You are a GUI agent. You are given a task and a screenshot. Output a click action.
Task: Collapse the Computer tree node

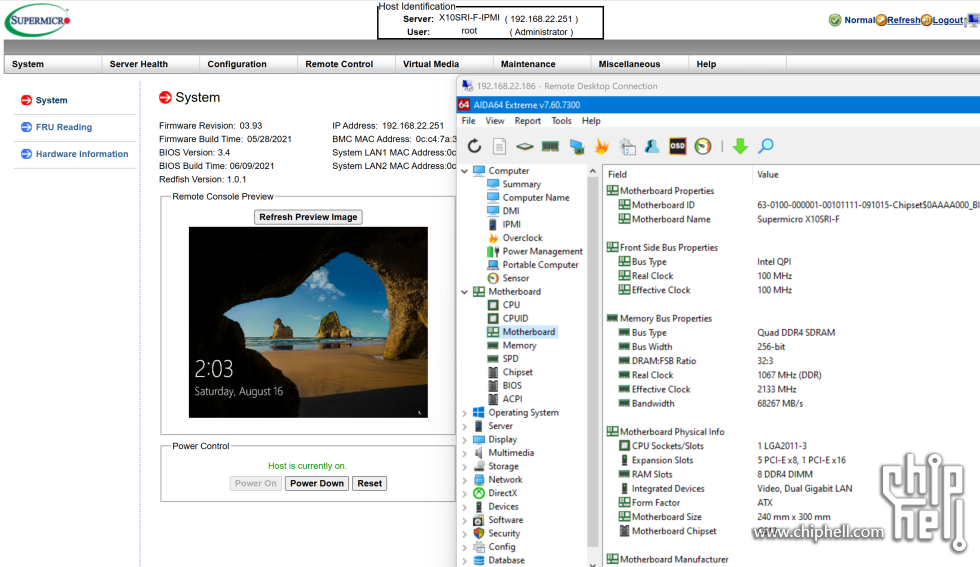464,171
